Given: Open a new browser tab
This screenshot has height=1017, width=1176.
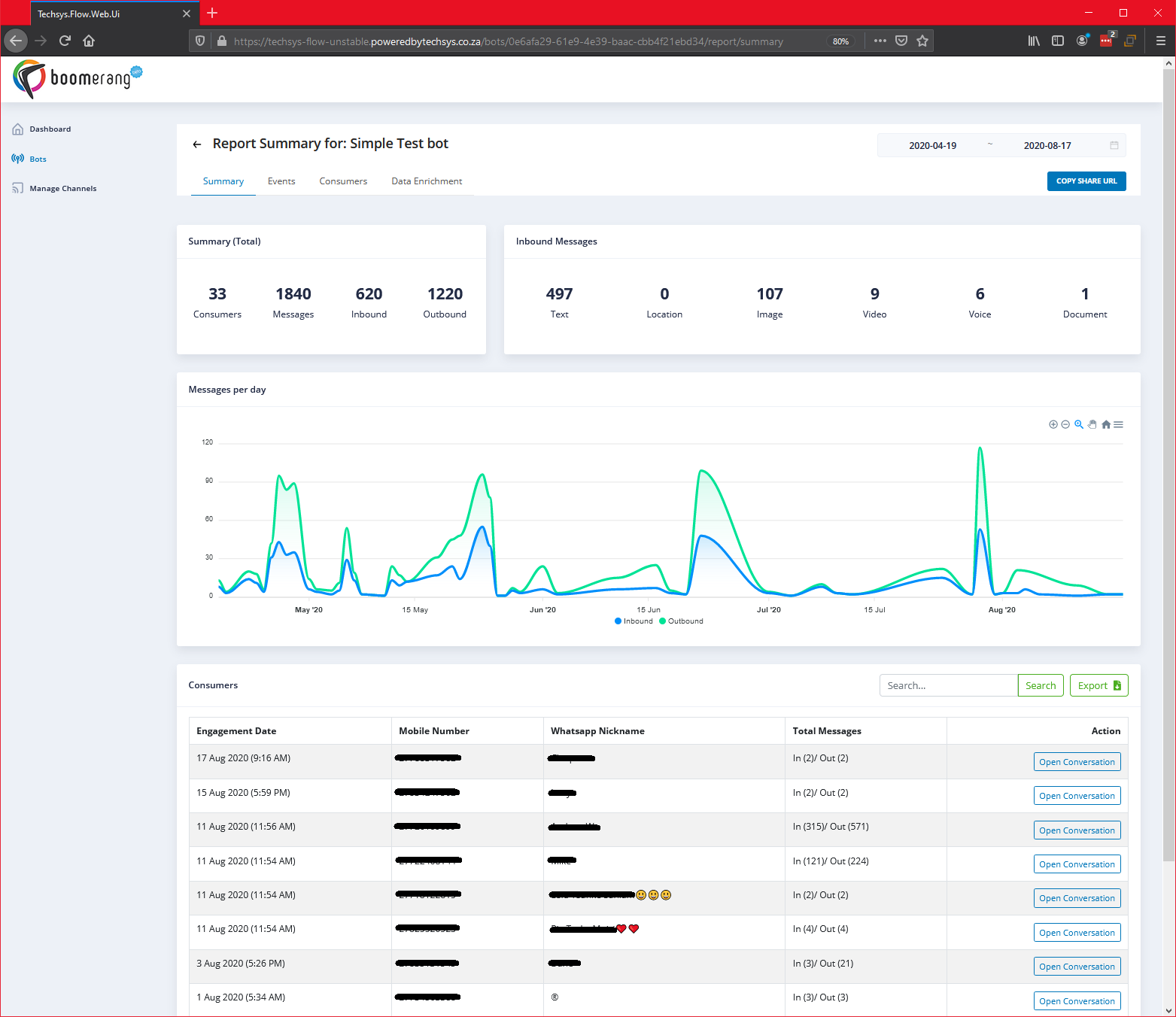Looking at the screenshot, I should 212,13.
